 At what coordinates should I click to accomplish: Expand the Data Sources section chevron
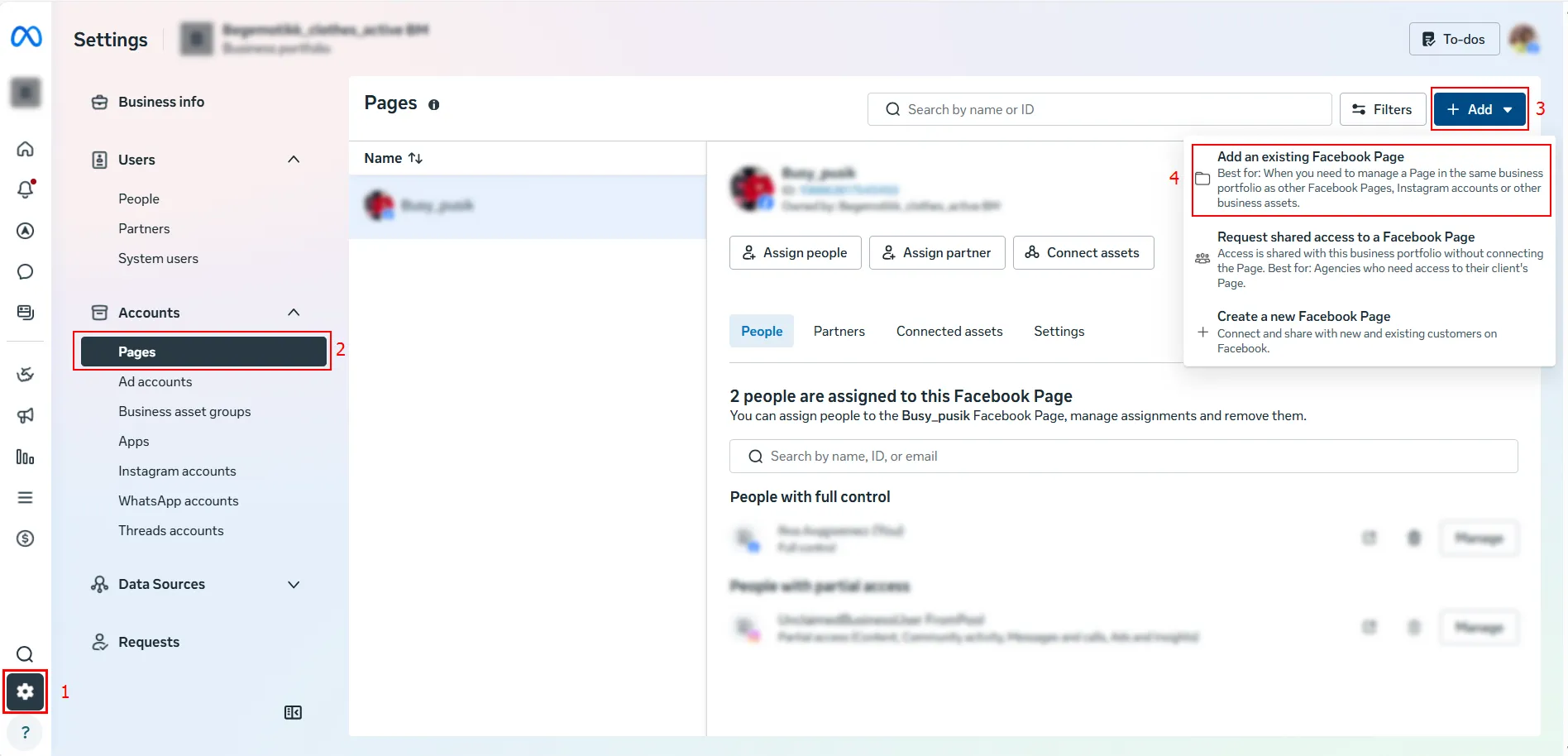[x=294, y=584]
